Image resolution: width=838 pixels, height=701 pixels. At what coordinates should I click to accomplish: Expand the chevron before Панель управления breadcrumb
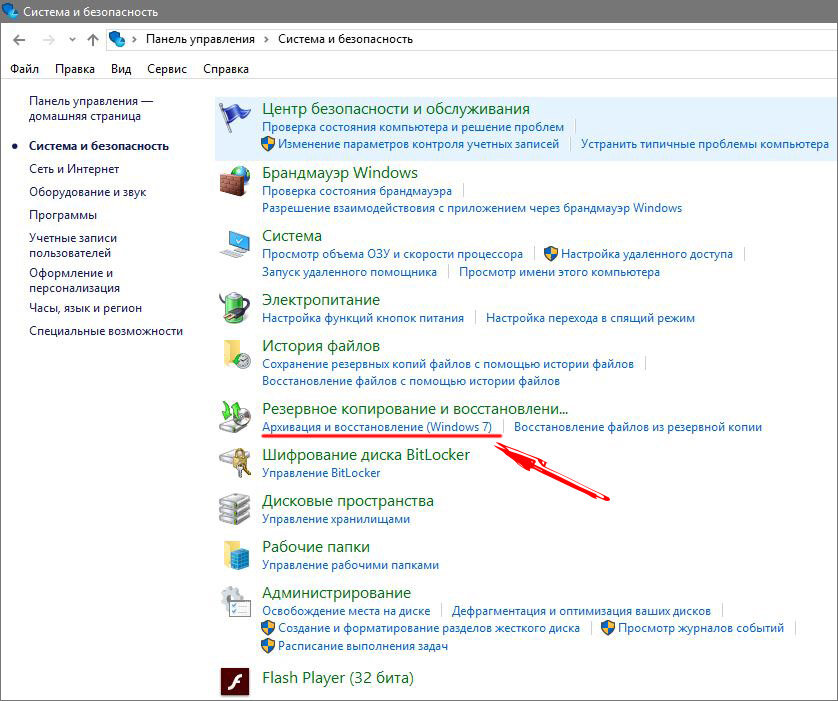(134, 39)
